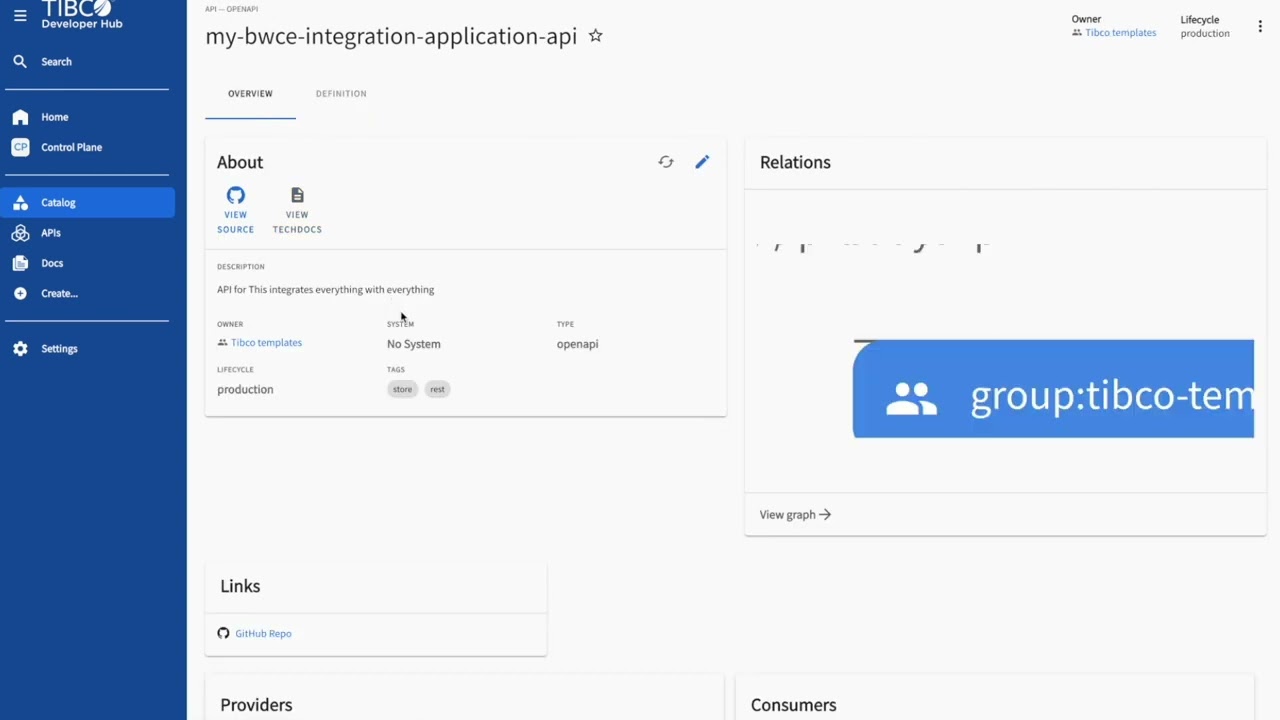Image resolution: width=1280 pixels, height=720 pixels.
Task: Click the Docs library icon
Action: coord(20,263)
